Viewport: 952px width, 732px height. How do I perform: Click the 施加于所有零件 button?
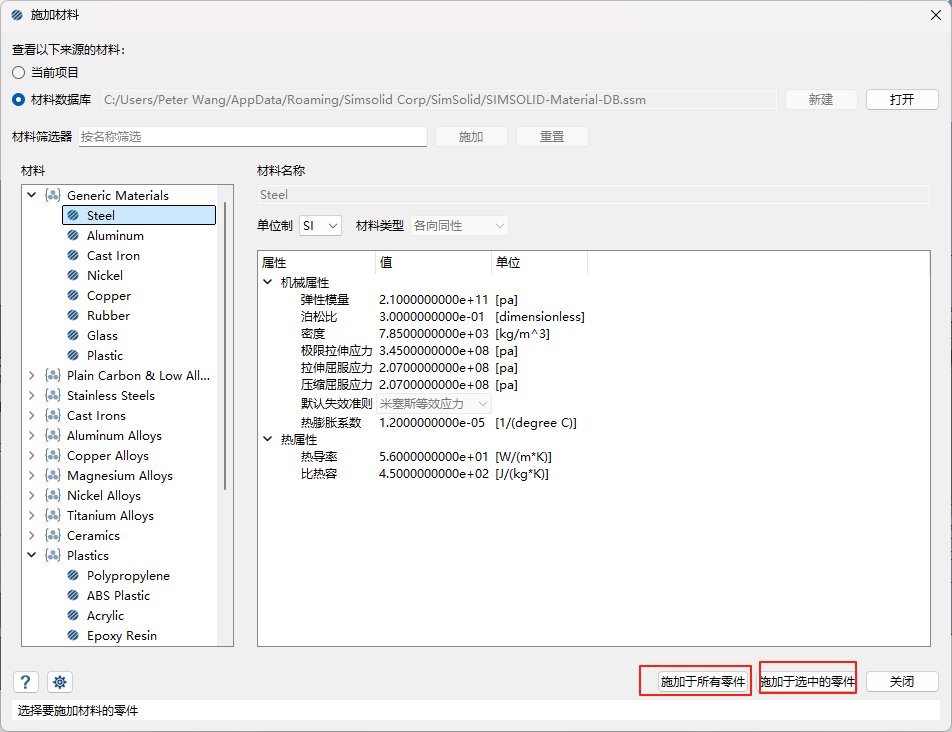point(702,682)
